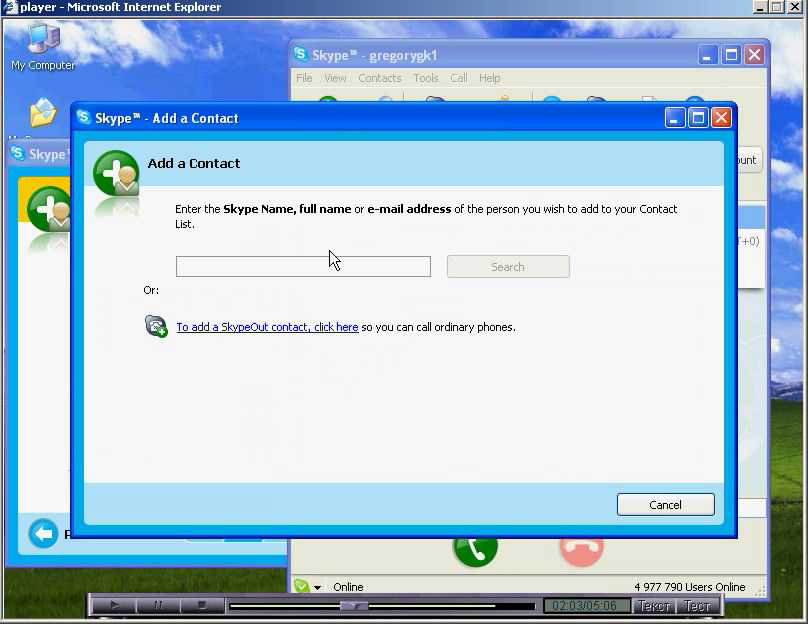This screenshot has width=808, height=624.
Task: Click the player Play button
Action: click(114, 605)
